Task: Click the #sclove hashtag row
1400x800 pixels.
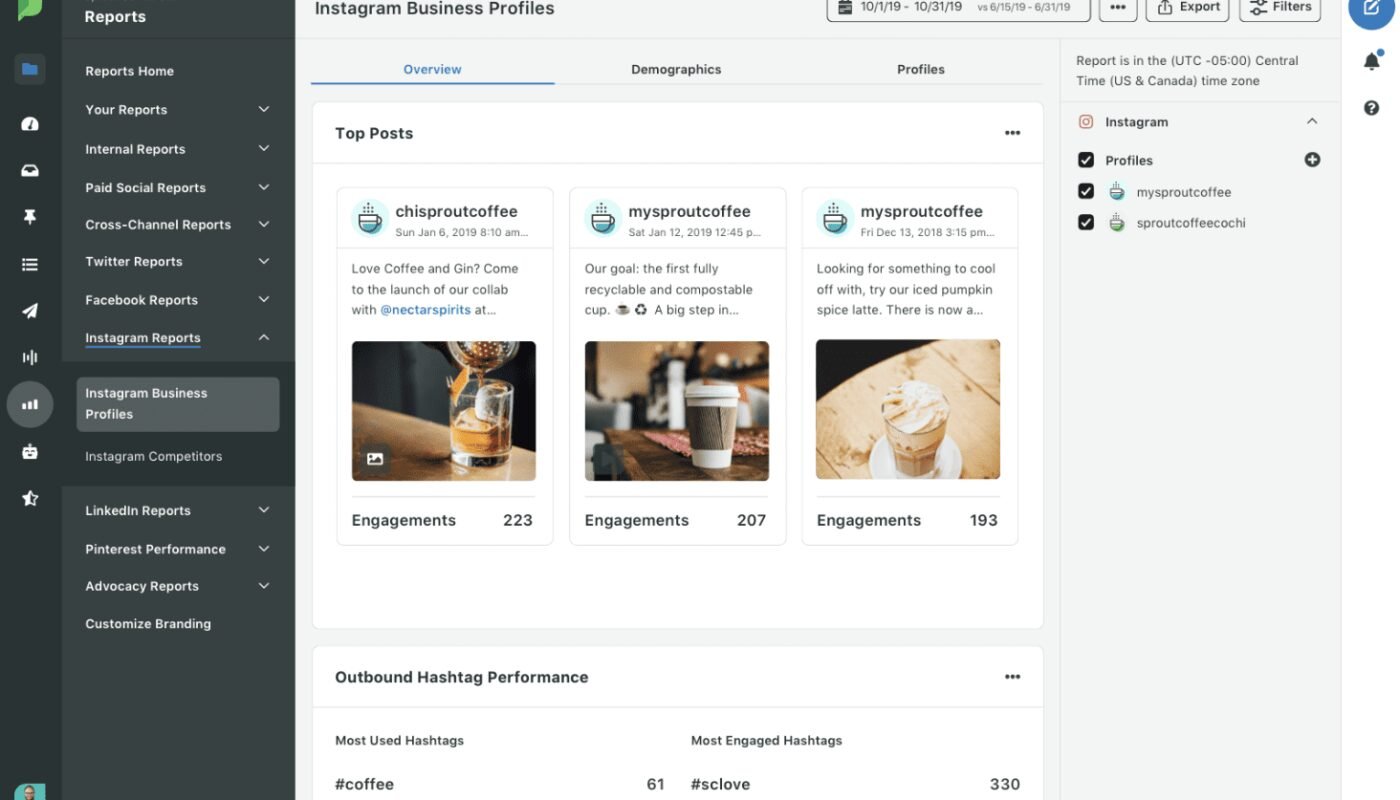Action: click(855, 784)
